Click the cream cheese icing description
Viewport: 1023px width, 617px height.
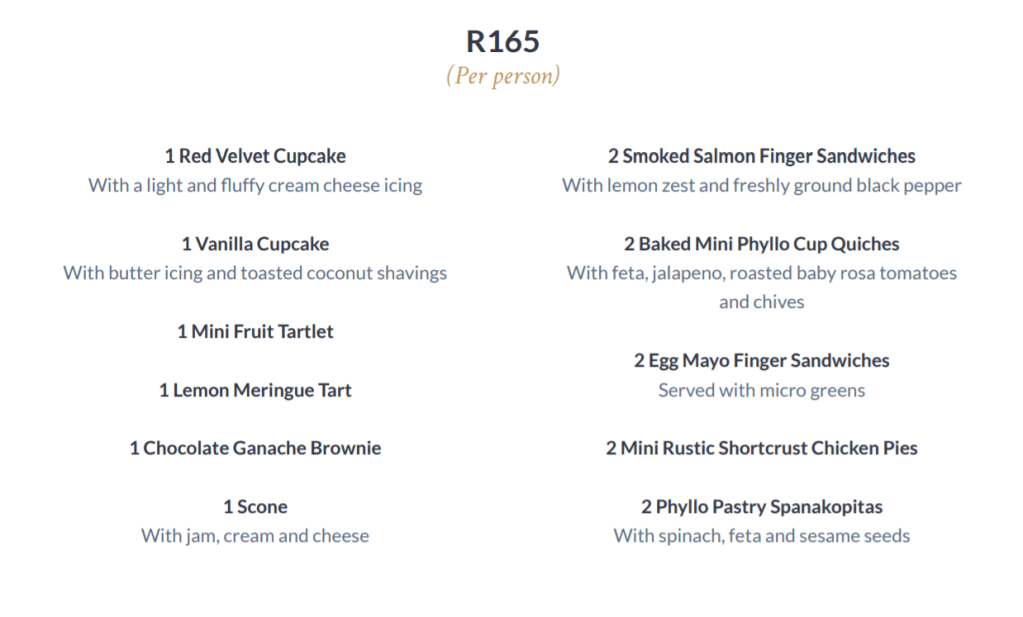click(255, 185)
